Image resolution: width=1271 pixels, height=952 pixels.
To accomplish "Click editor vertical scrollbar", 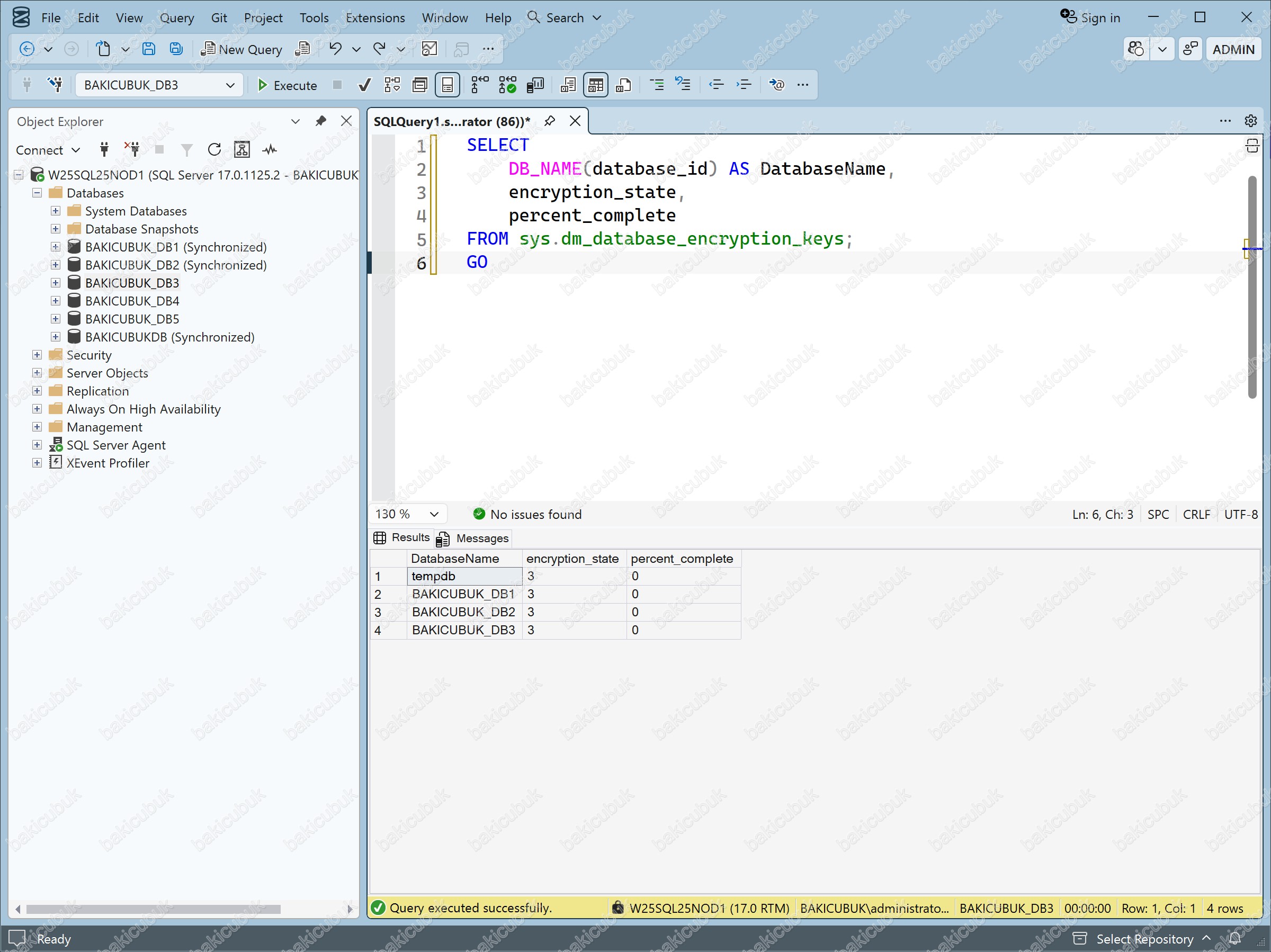I will [1252, 288].
